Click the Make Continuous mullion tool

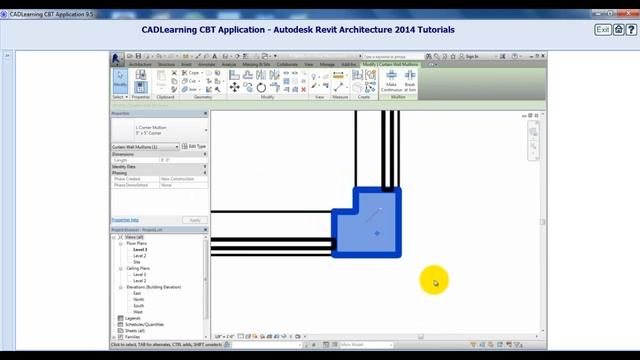tap(391, 81)
